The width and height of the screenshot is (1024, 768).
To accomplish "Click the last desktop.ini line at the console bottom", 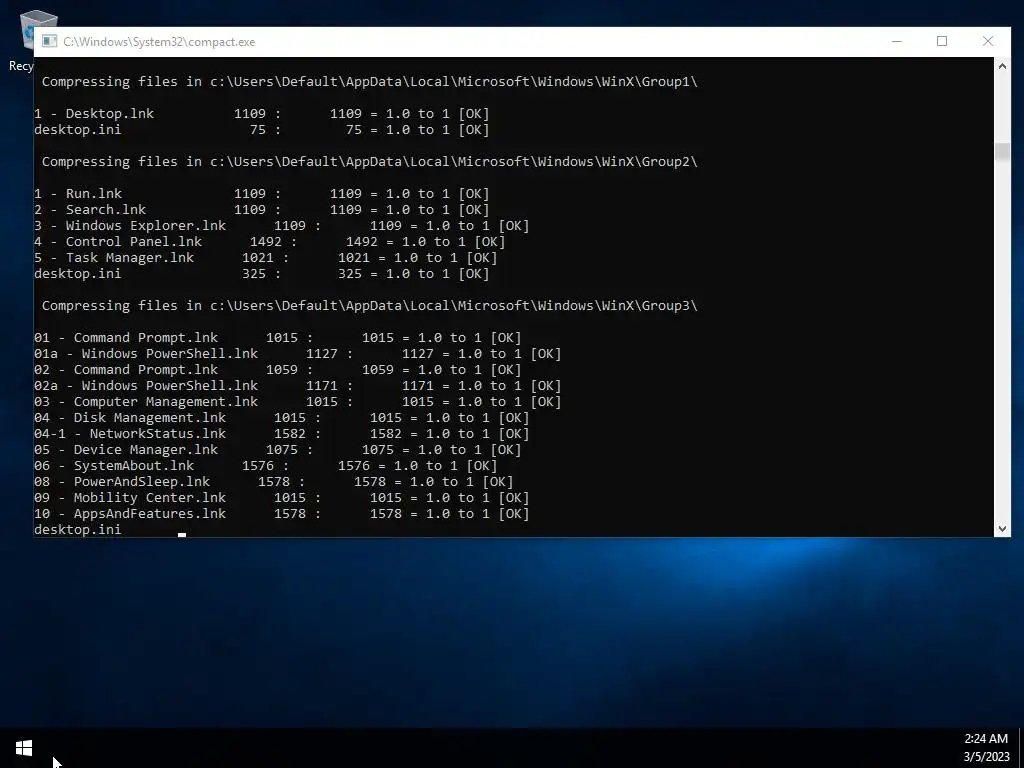I will click(78, 530).
